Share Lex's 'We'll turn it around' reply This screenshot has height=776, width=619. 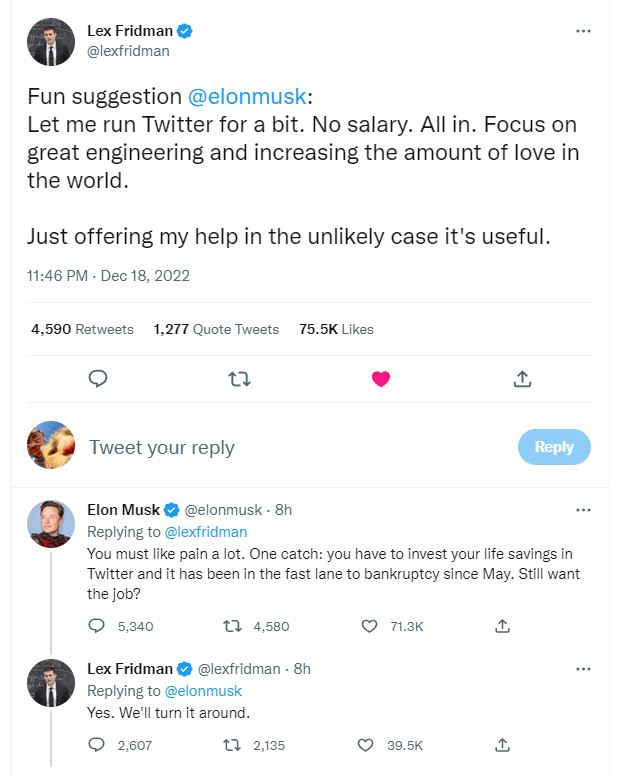pos(503,745)
